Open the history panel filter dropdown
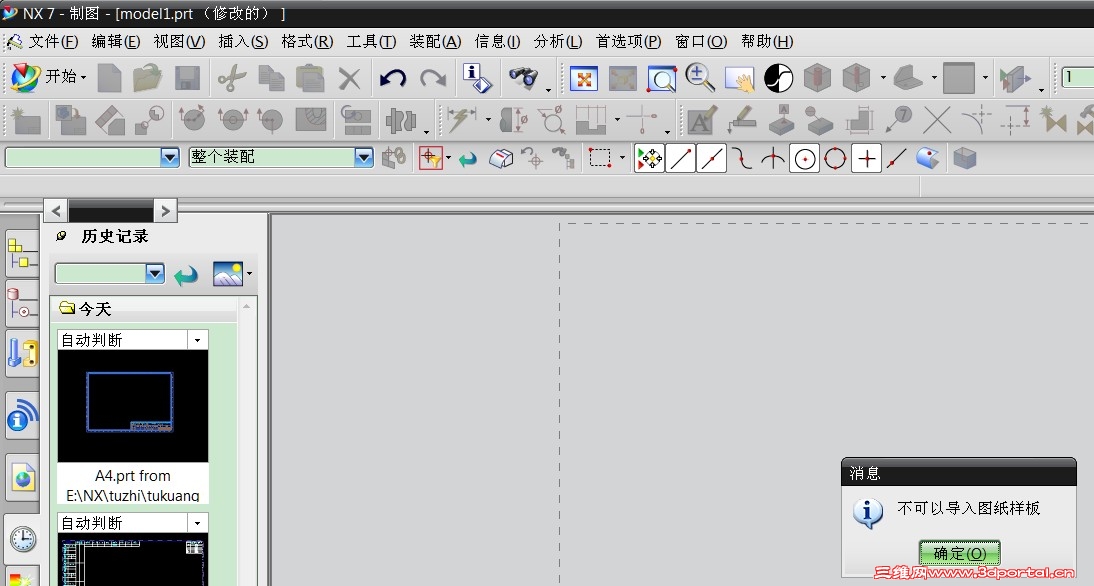 155,273
